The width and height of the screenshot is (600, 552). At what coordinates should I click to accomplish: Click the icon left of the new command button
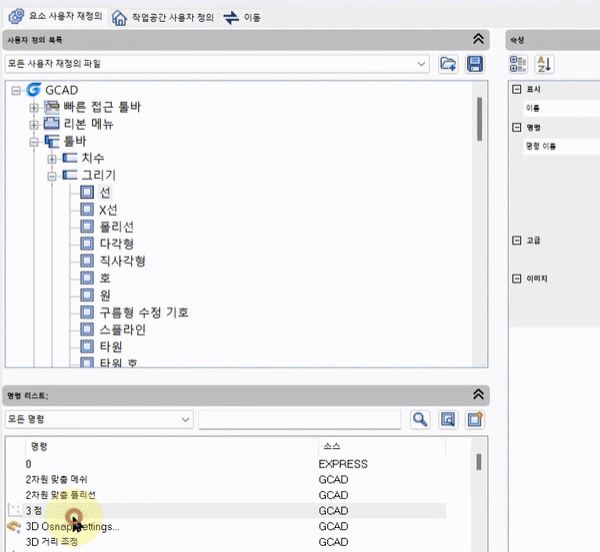pos(448,419)
